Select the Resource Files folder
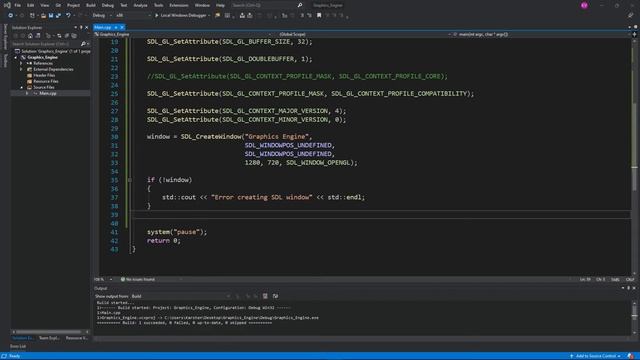640x360 pixels. [x=45, y=81]
